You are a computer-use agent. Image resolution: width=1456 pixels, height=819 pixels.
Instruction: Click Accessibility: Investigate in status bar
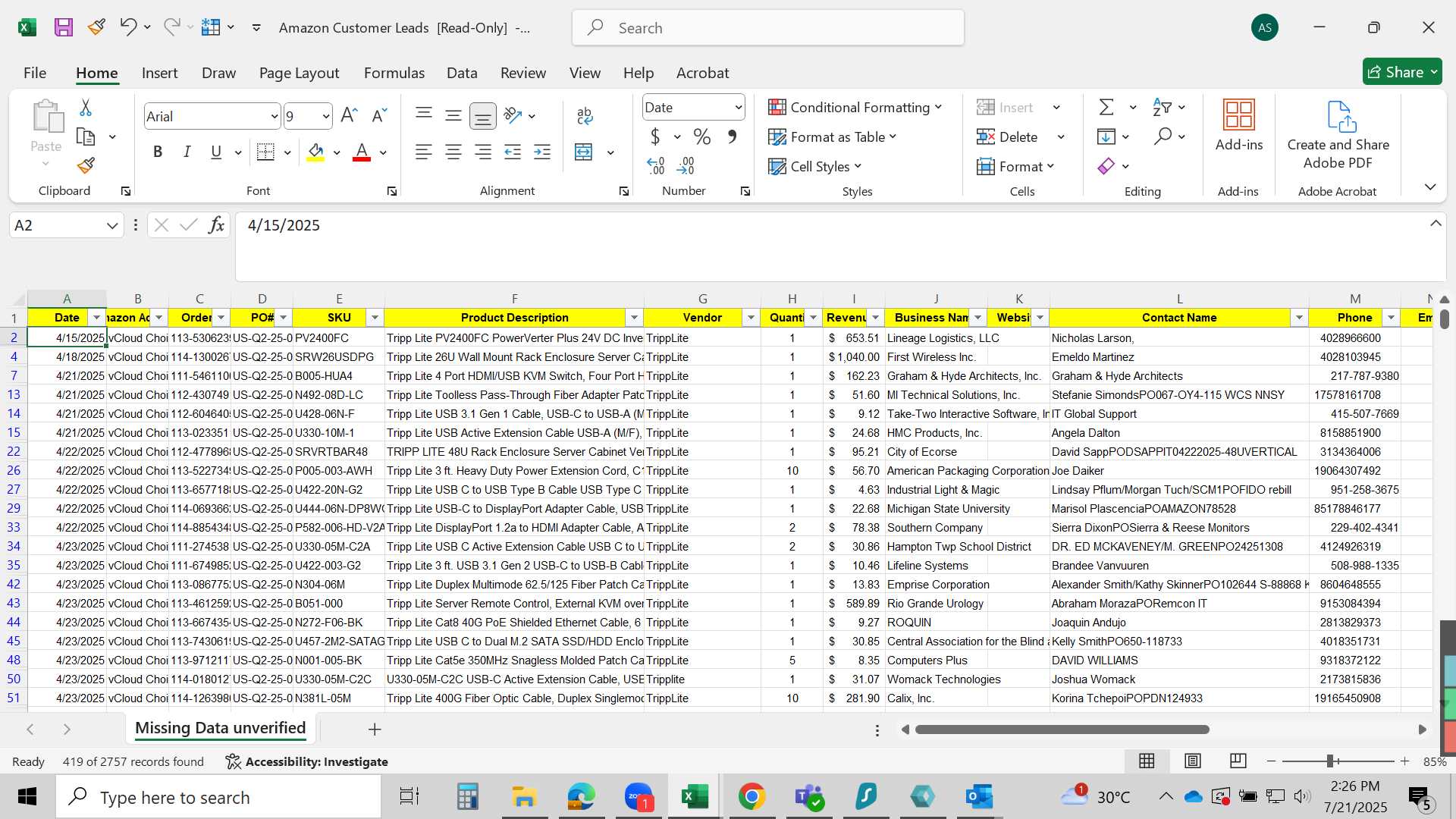(307, 761)
